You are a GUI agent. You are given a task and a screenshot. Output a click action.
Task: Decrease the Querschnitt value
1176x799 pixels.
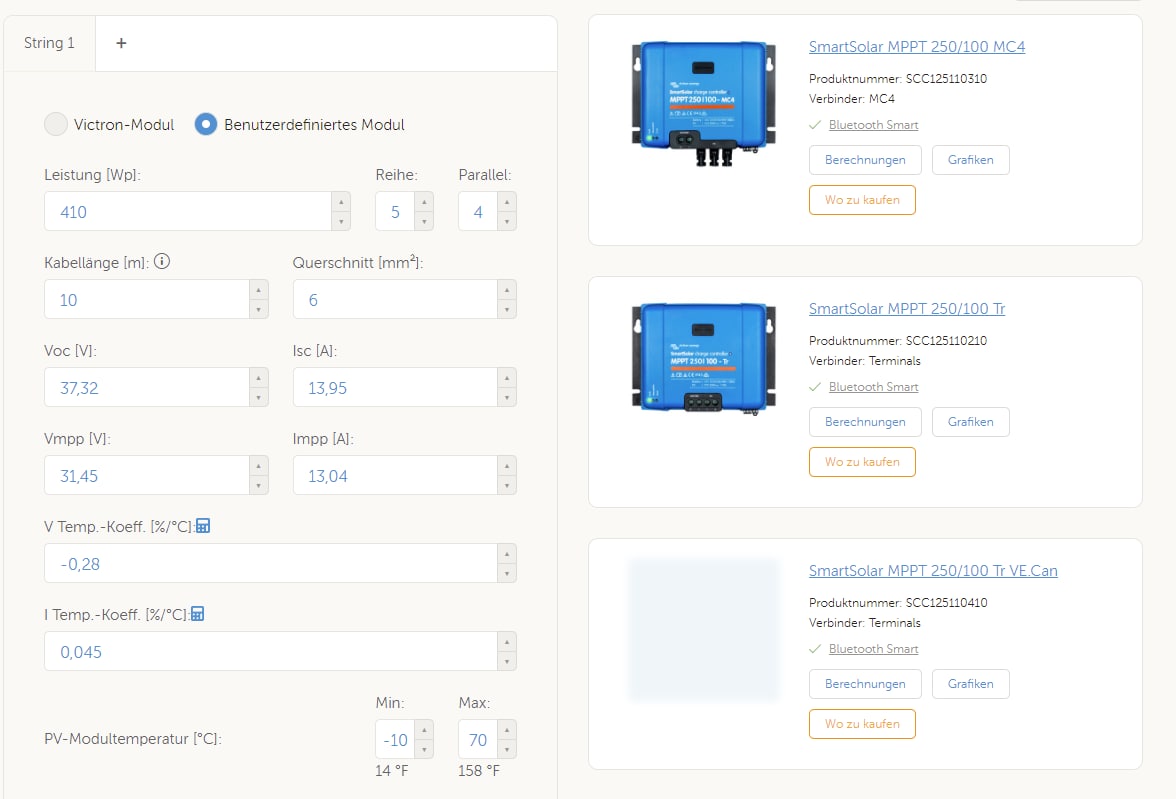click(508, 309)
